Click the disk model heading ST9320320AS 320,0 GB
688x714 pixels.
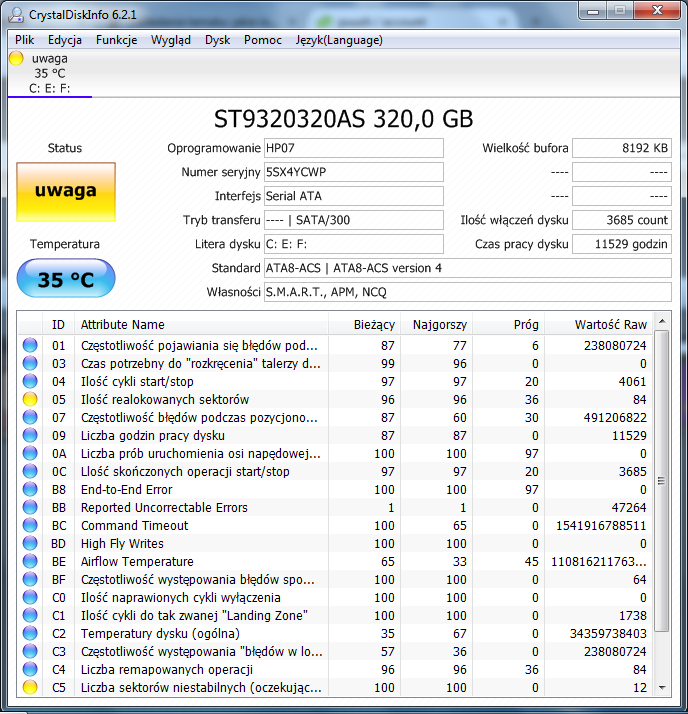click(x=344, y=119)
